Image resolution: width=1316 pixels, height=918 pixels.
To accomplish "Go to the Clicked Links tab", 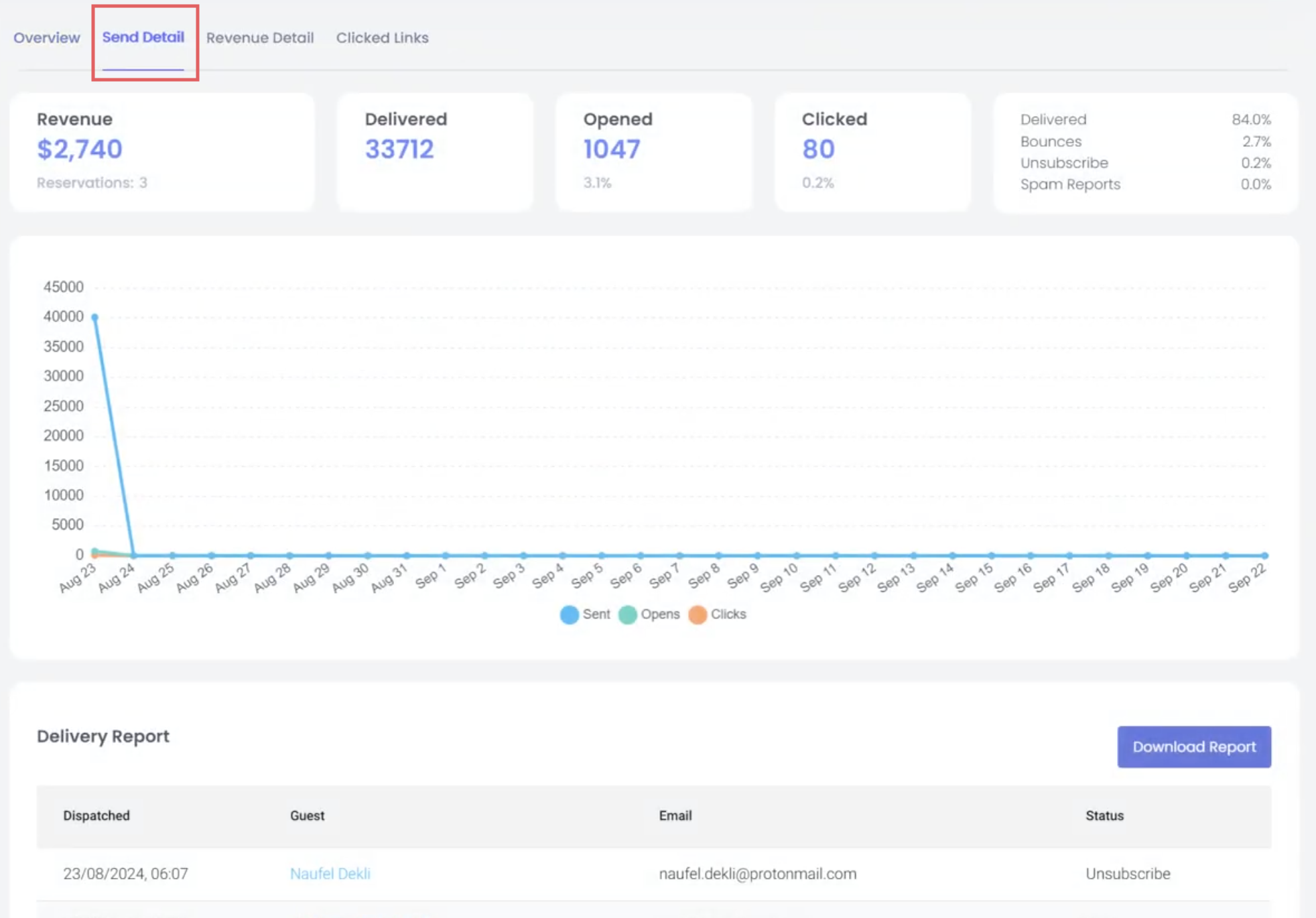I will pyautogui.click(x=382, y=38).
